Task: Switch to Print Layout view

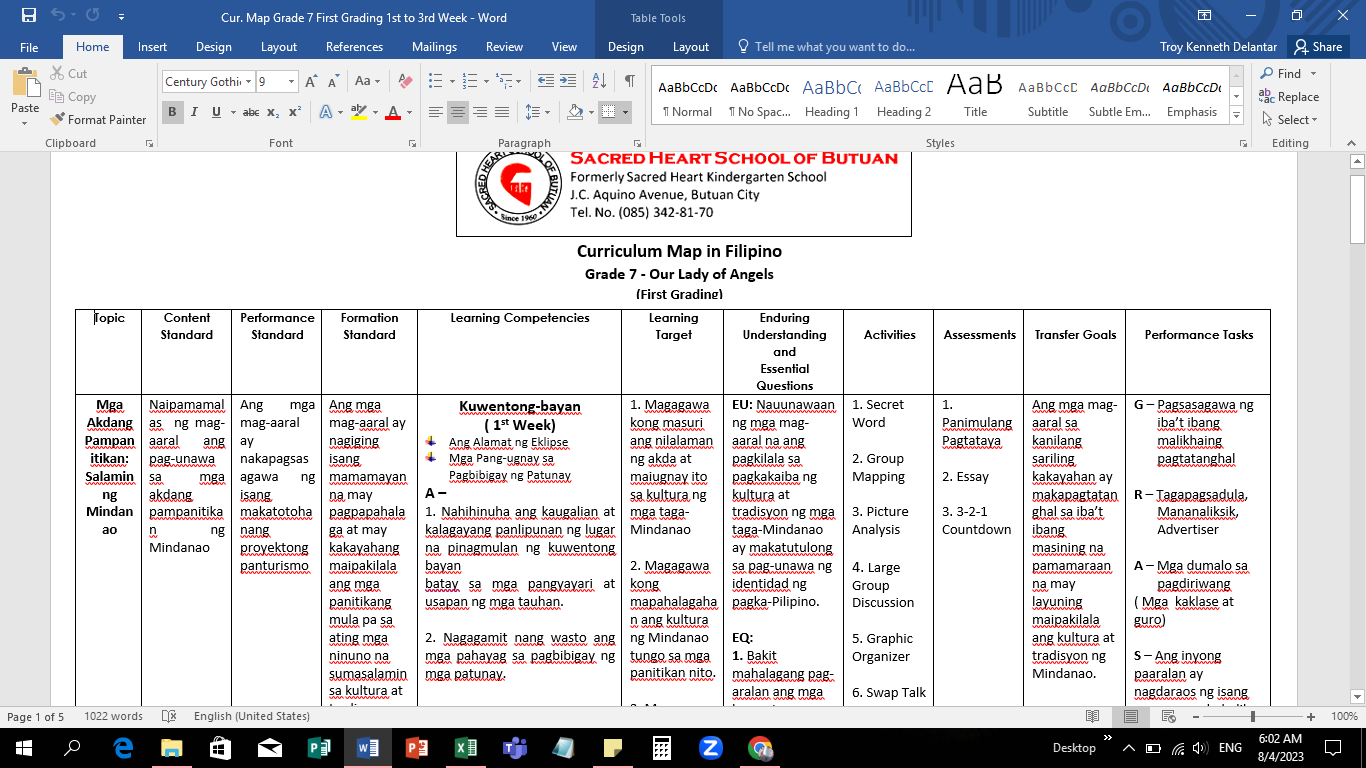Action: pos(1130,717)
